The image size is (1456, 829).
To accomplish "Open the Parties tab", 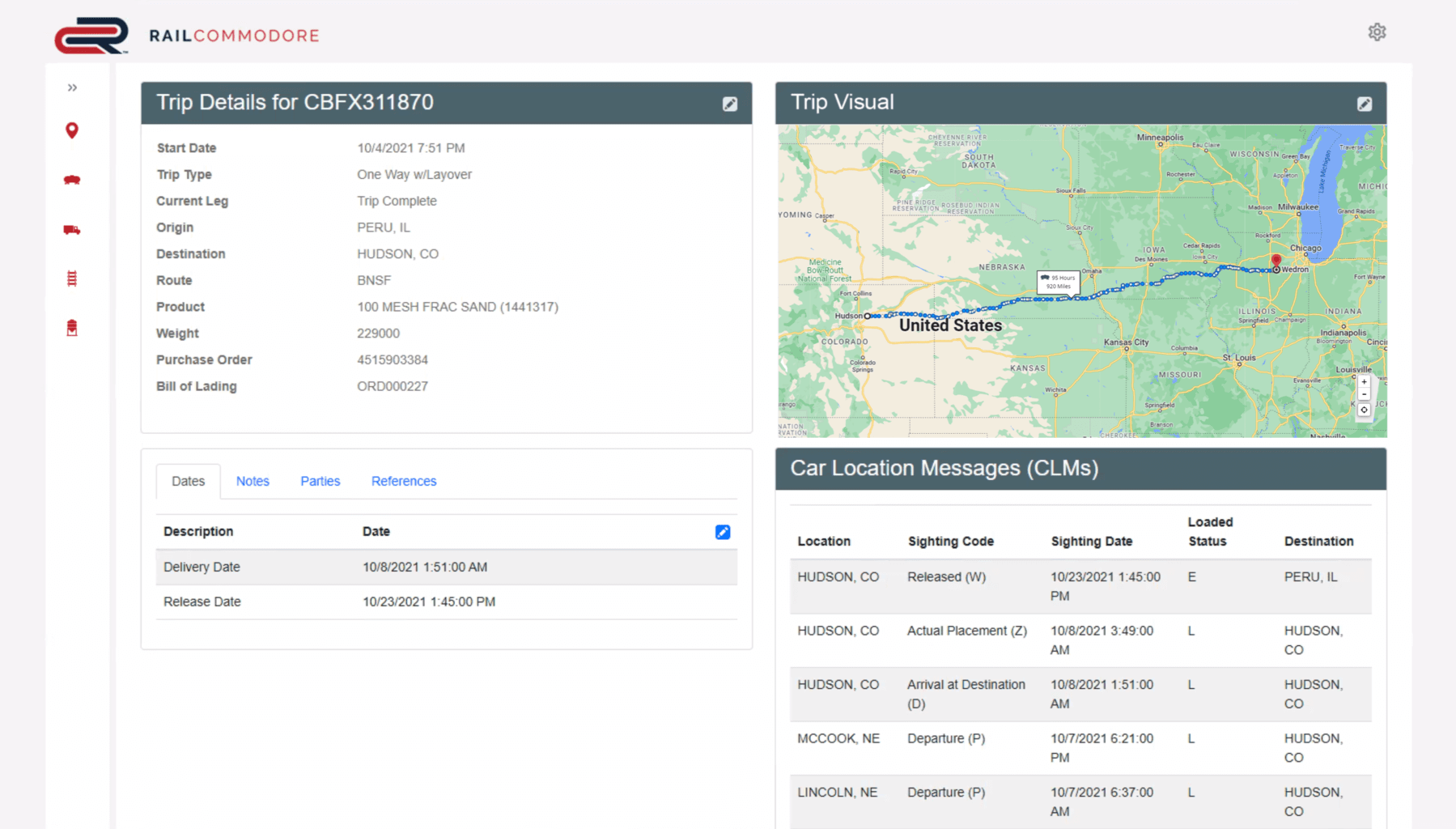I will point(320,481).
